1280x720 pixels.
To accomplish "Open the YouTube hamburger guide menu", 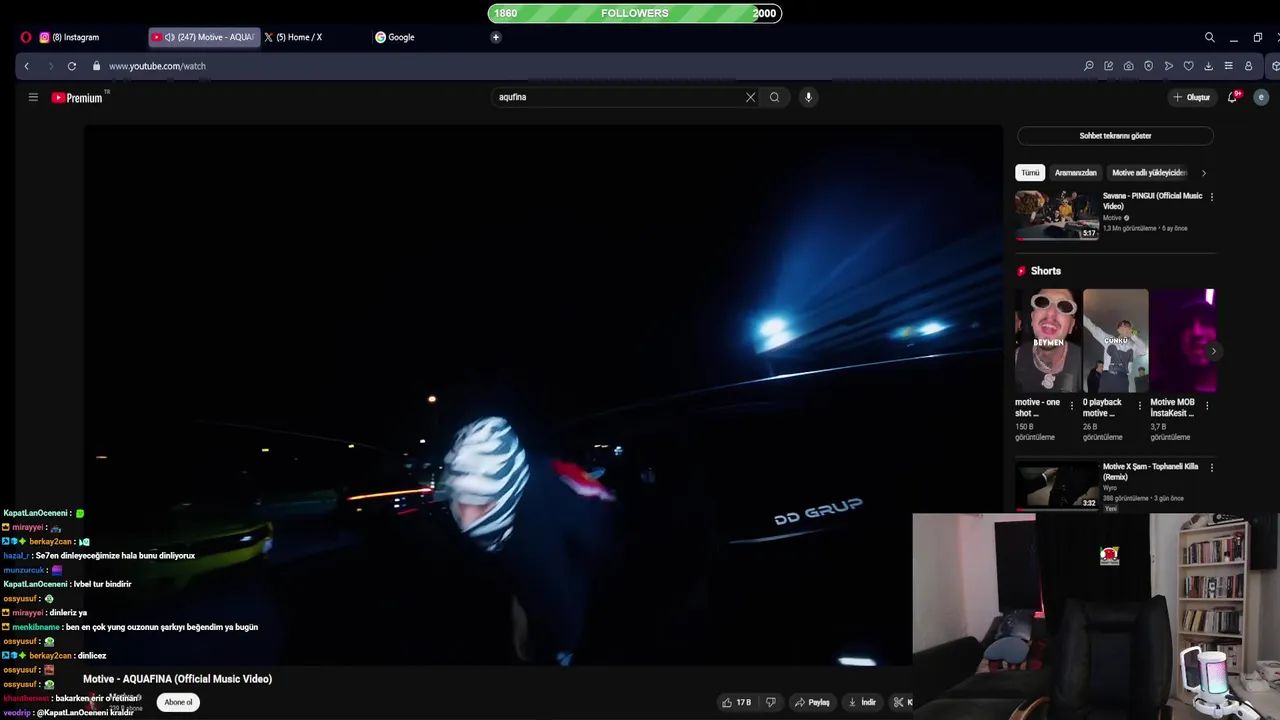I will pos(33,97).
